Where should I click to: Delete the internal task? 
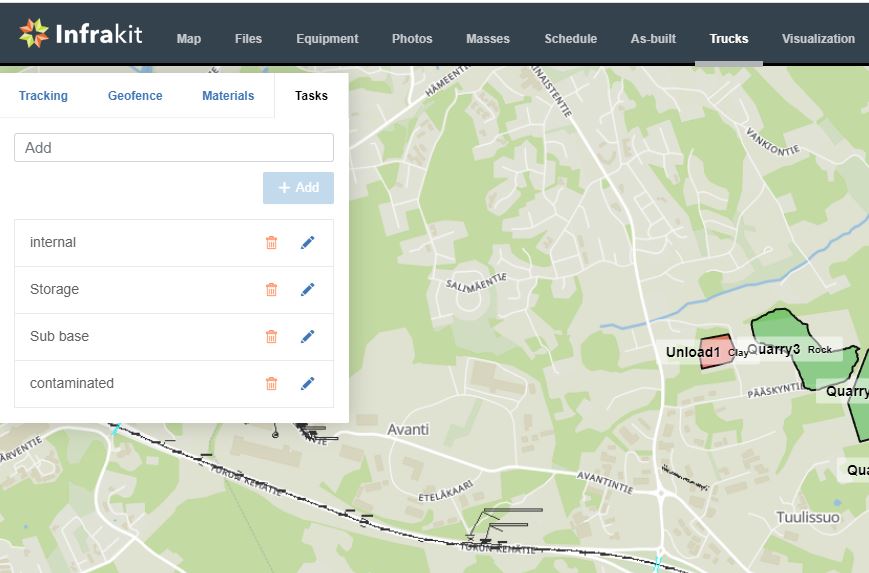tap(272, 242)
